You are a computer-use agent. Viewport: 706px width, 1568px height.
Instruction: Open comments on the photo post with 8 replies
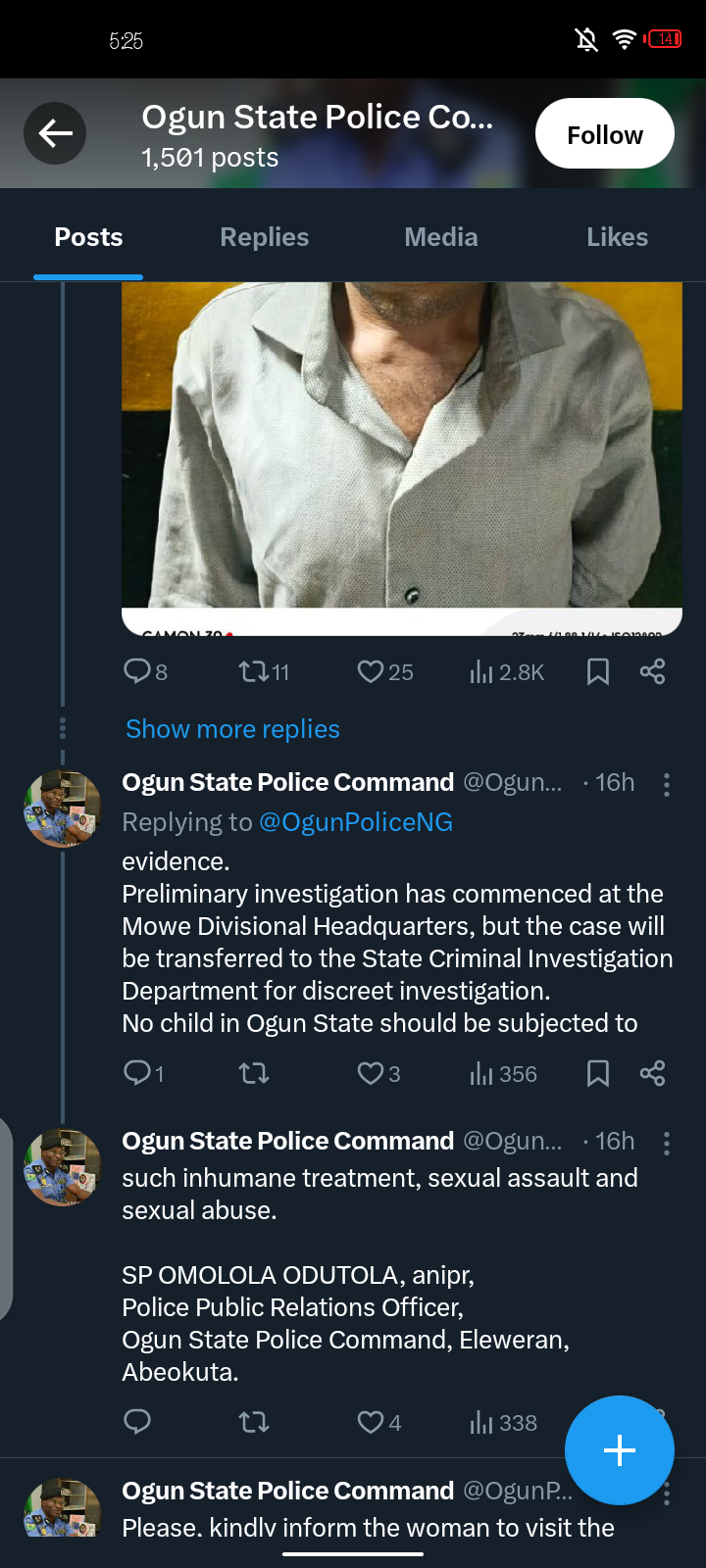point(145,671)
